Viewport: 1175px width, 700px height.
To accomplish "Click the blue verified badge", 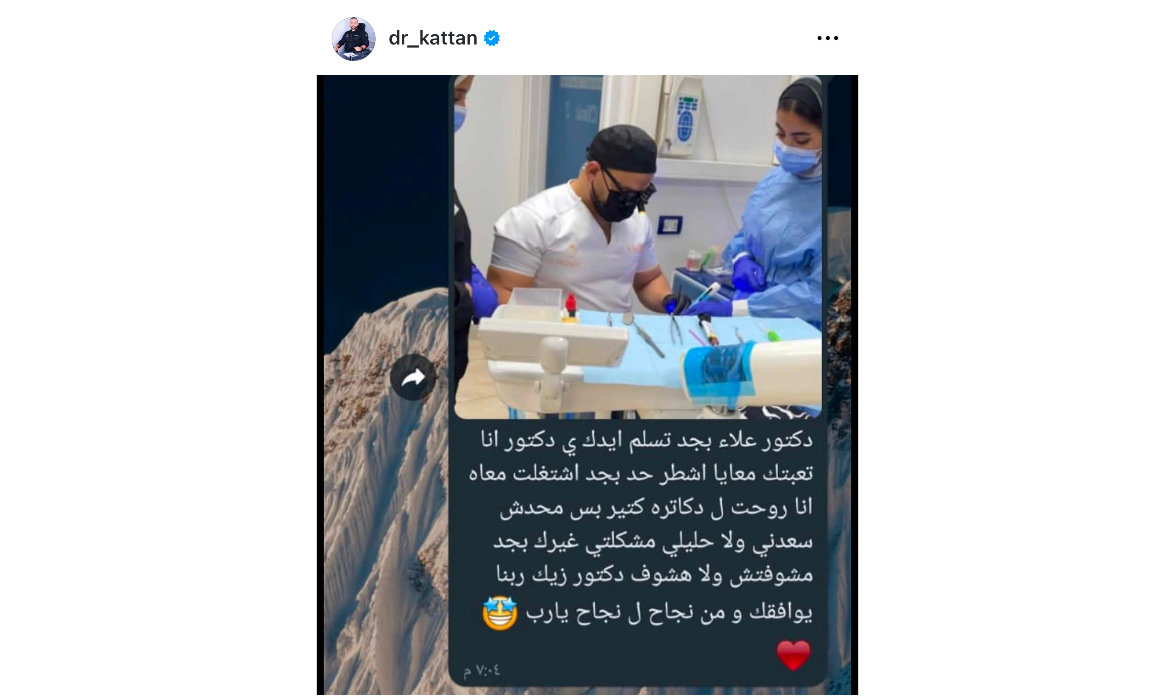I will pos(492,38).
